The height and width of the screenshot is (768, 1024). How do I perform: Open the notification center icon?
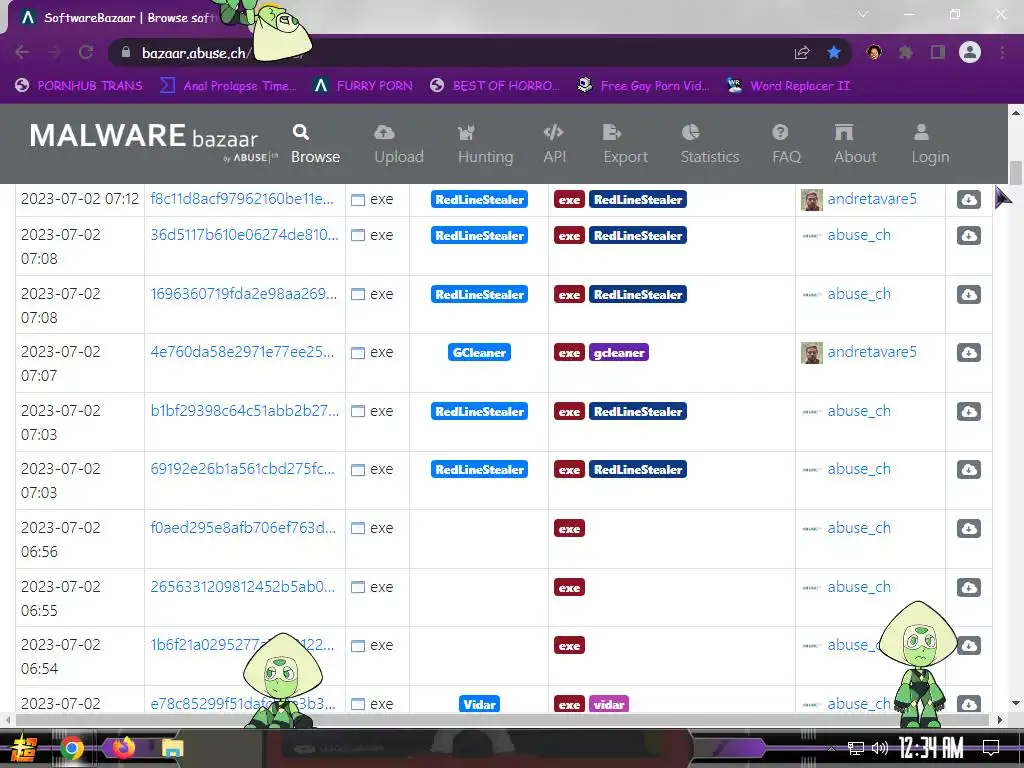point(991,747)
